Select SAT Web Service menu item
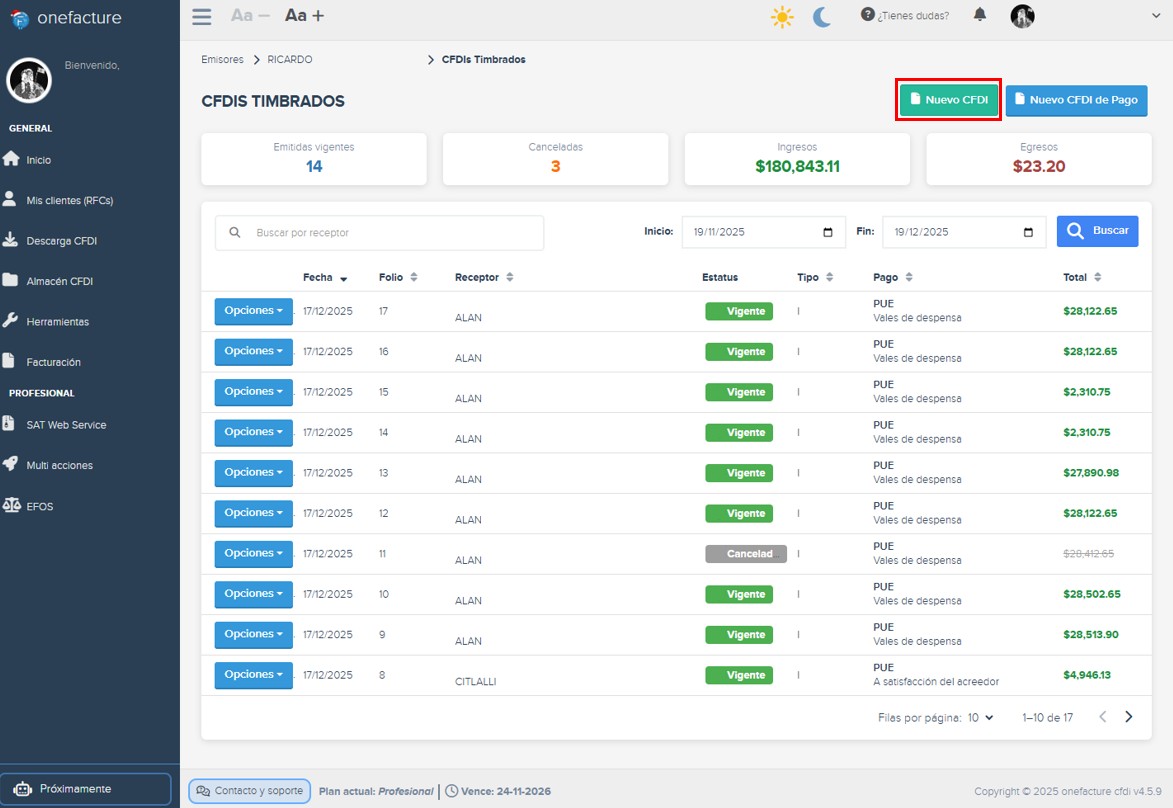 coord(66,425)
